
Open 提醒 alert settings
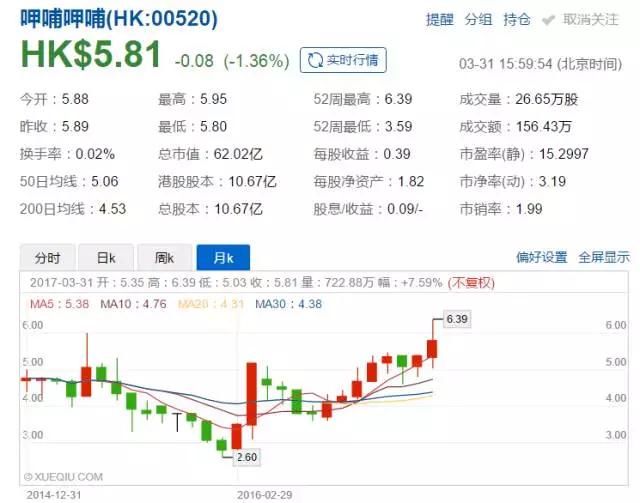pyautogui.click(x=440, y=19)
